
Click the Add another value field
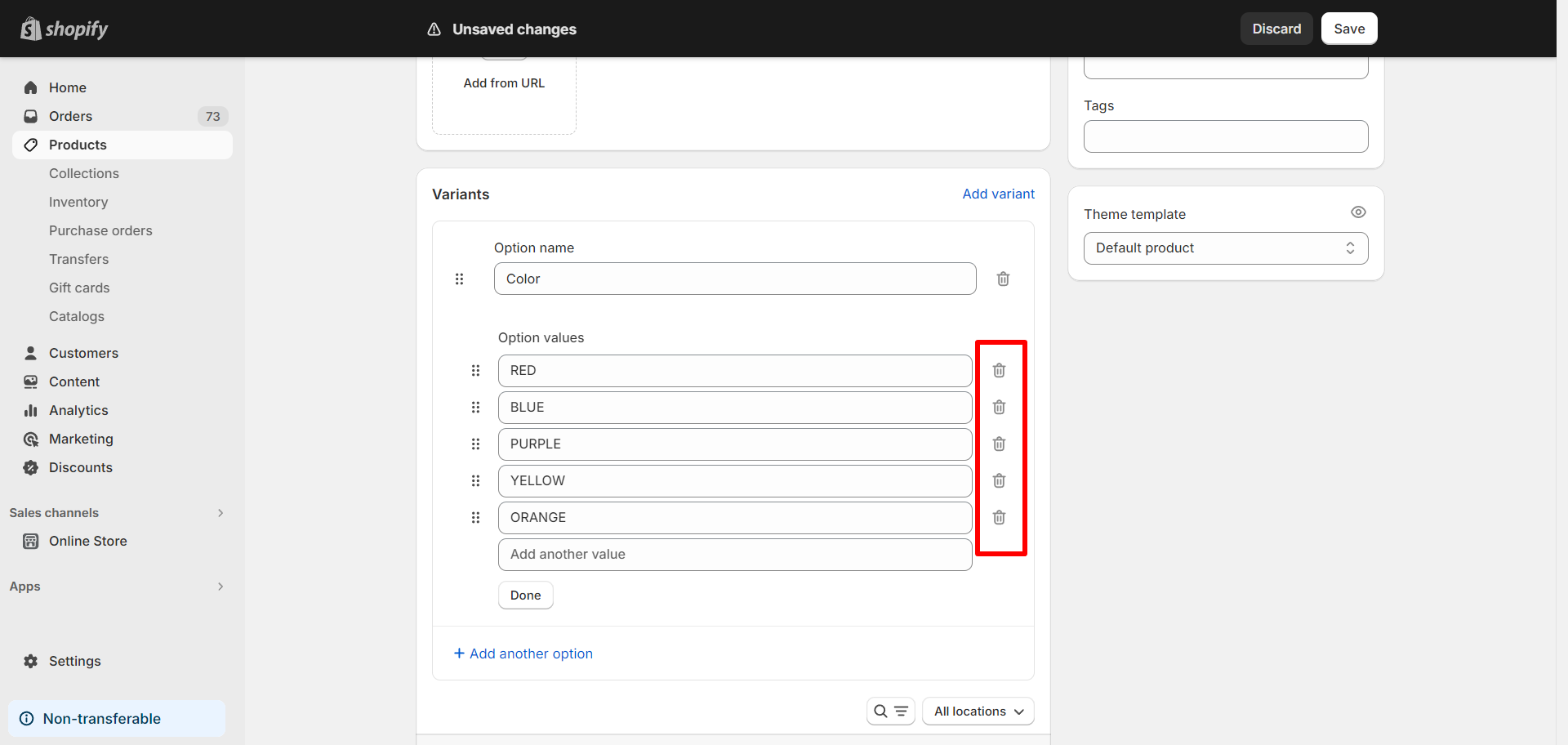(734, 555)
